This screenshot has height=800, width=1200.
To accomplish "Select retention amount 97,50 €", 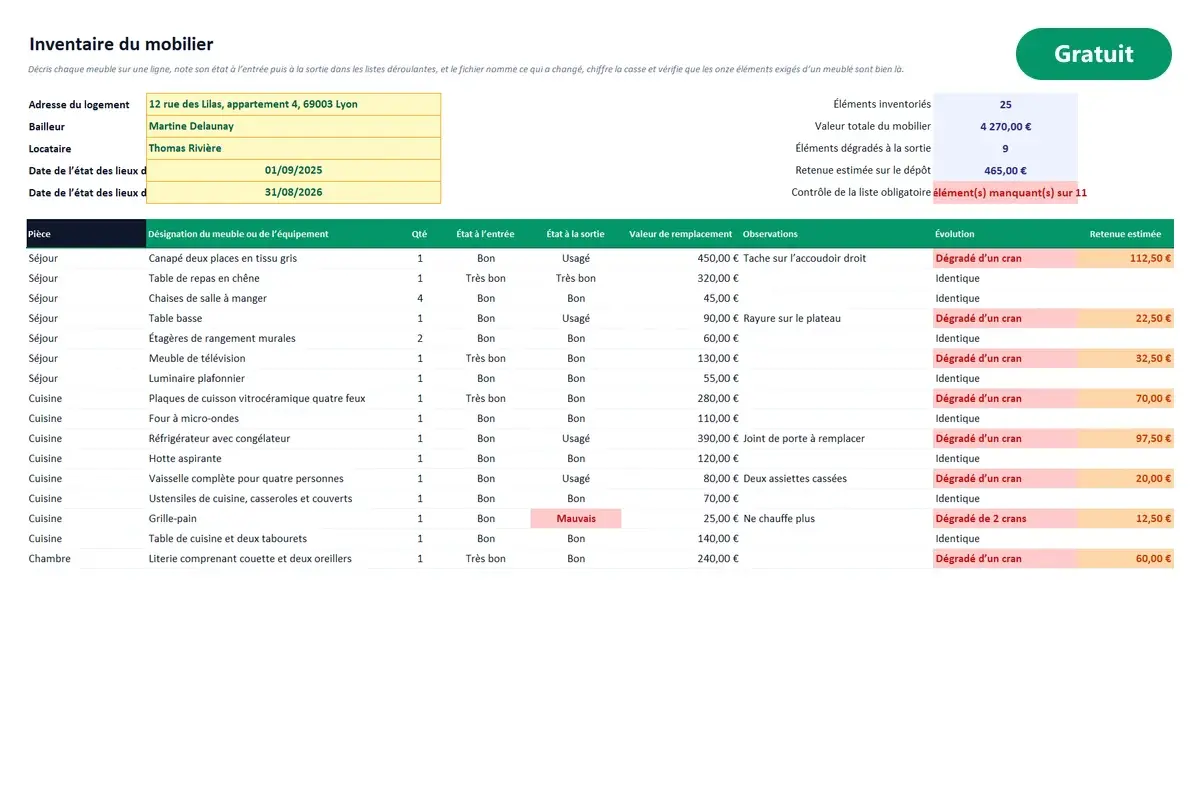I will coord(1125,438).
